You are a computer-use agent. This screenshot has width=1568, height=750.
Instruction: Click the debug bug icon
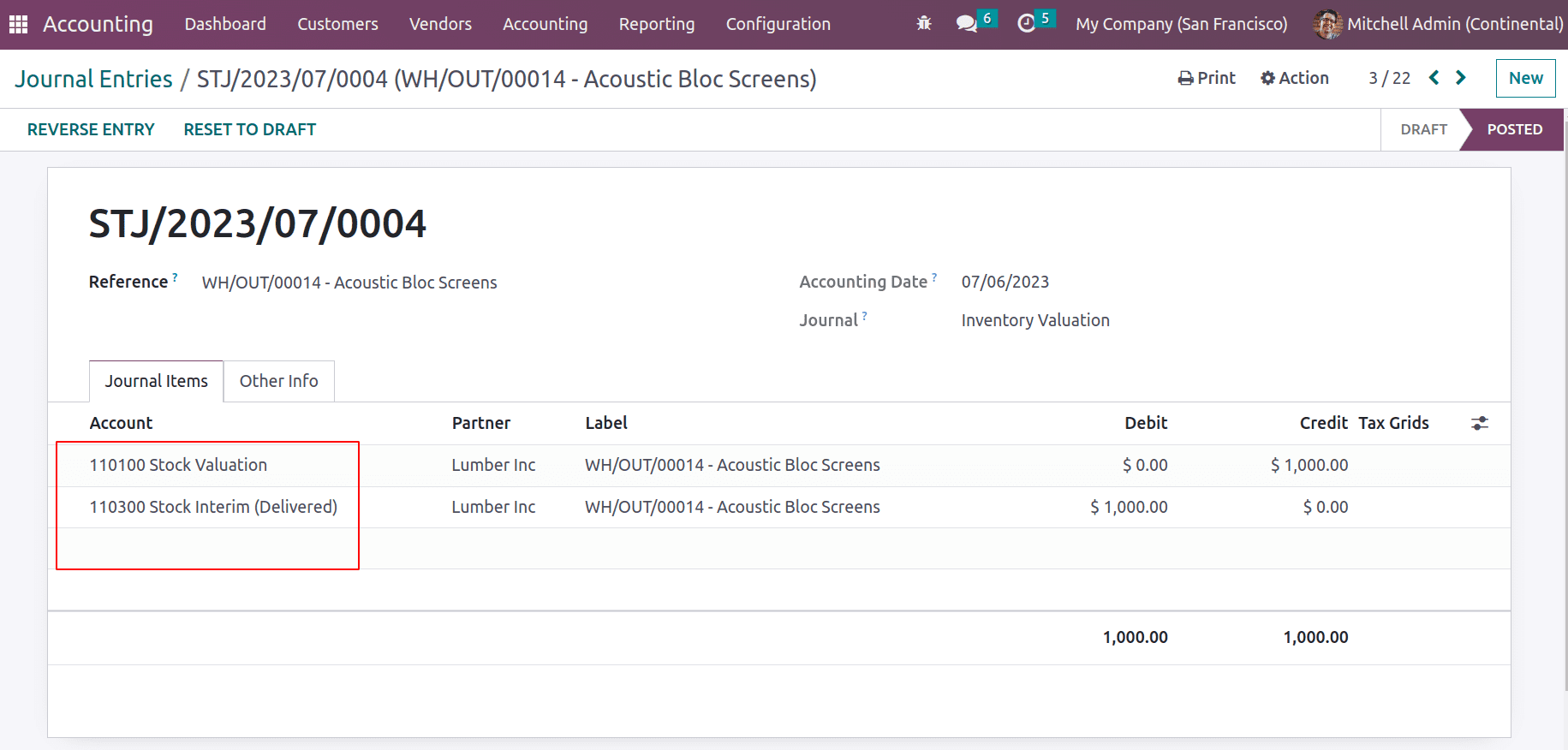(x=924, y=24)
